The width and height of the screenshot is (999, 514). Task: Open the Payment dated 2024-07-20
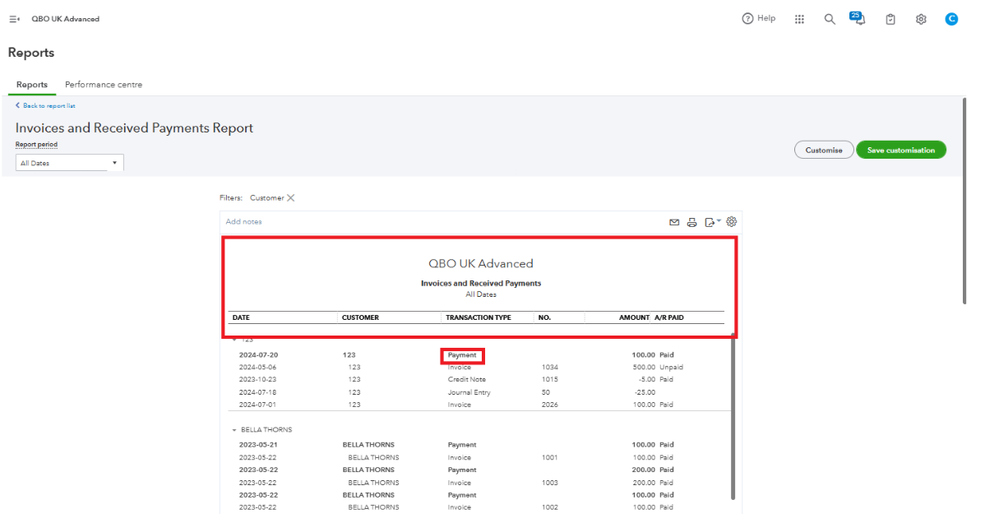(462, 355)
